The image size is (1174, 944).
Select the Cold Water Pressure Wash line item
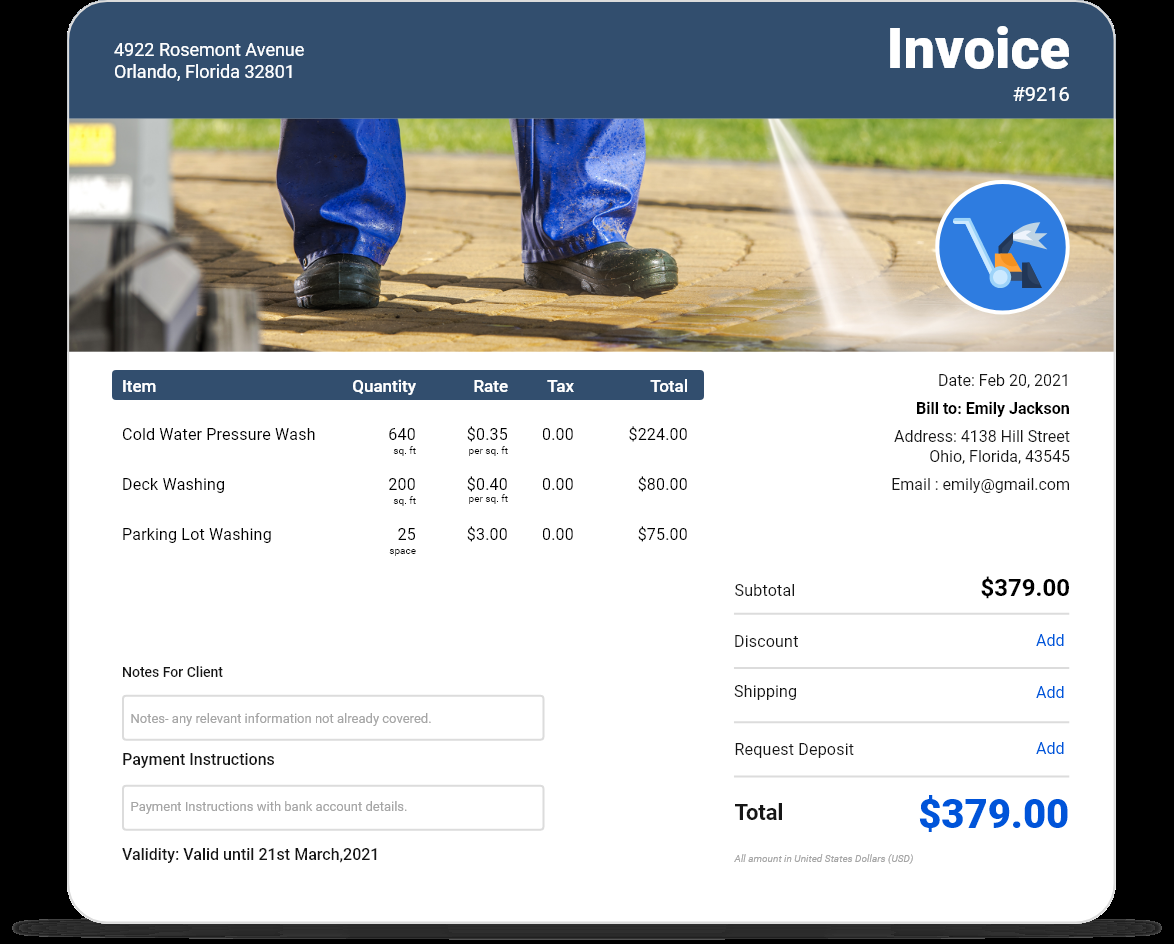tap(217, 434)
